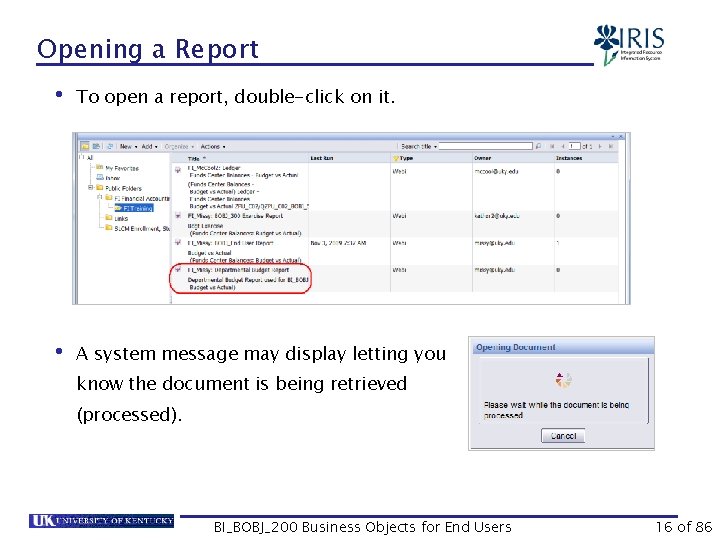Click the first Ledger report icon
The width and height of the screenshot is (720, 540).
click(178, 170)
